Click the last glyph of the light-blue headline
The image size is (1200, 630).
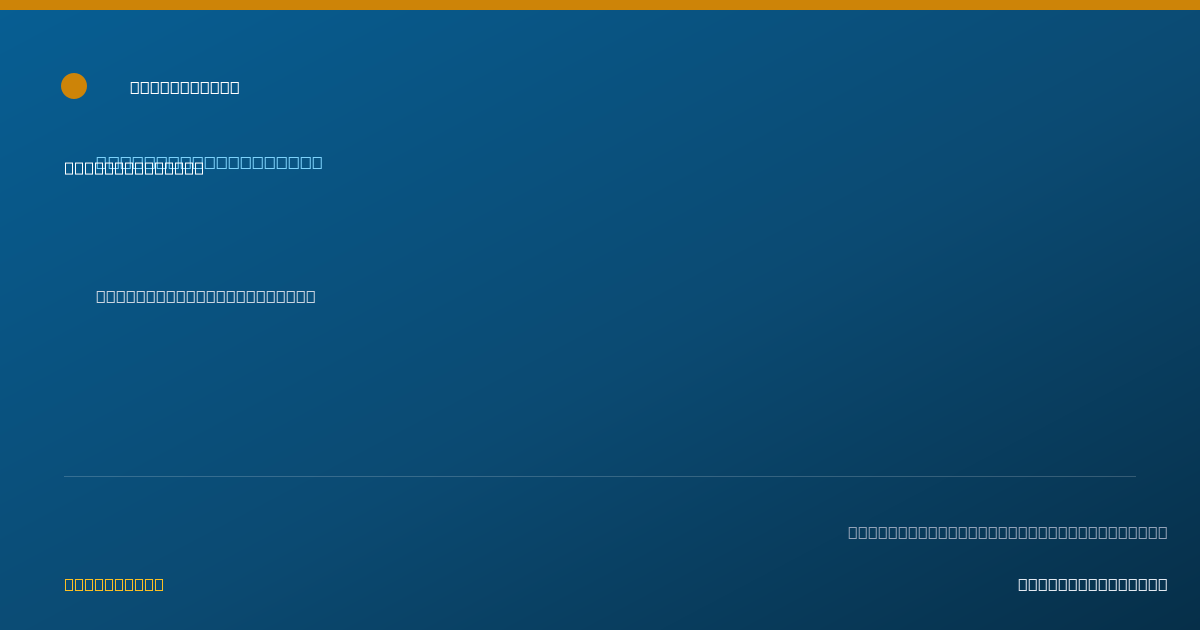tap(317, 162)
